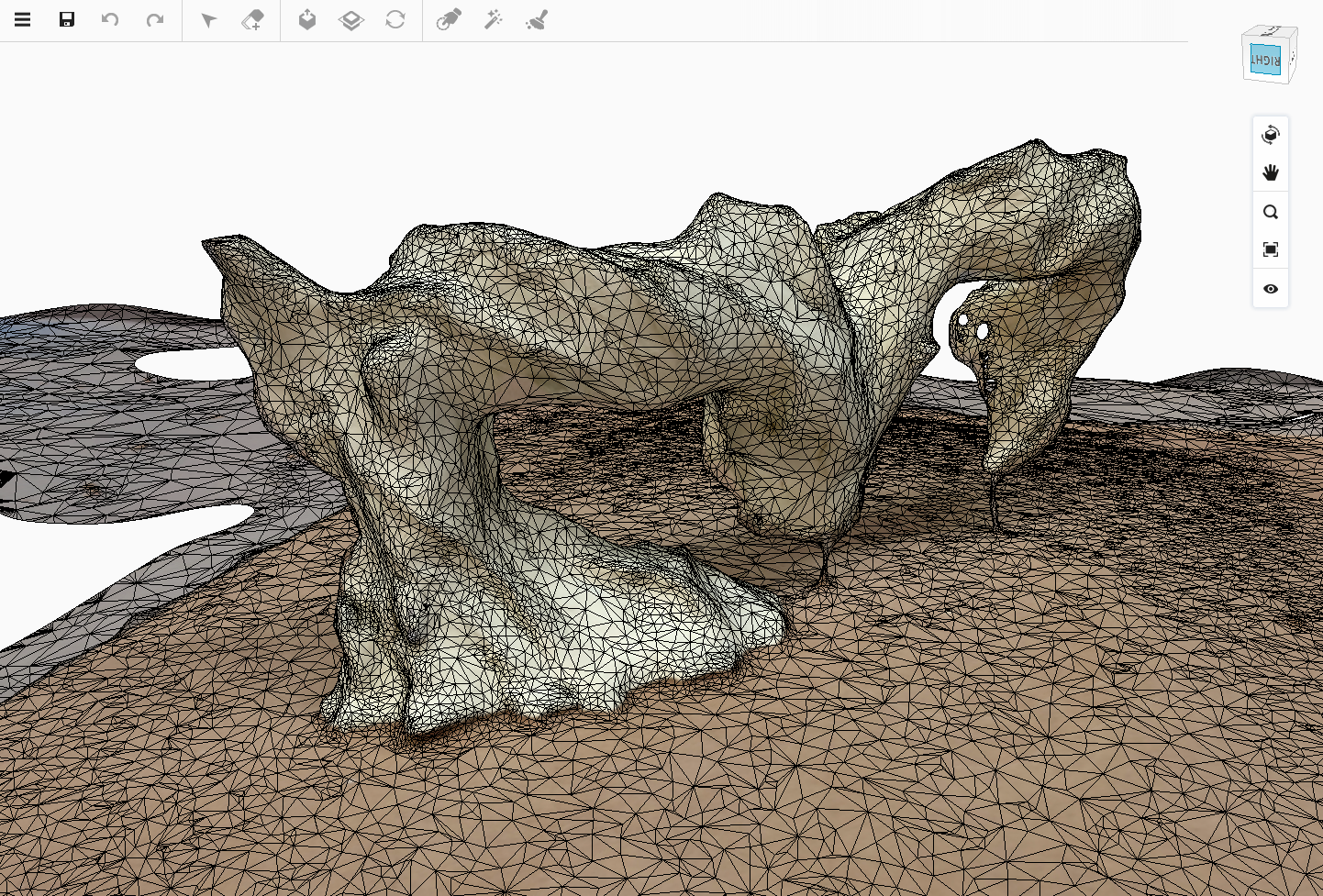Select the hand sculpt tool in toolbar

click(x=449, y=20)
